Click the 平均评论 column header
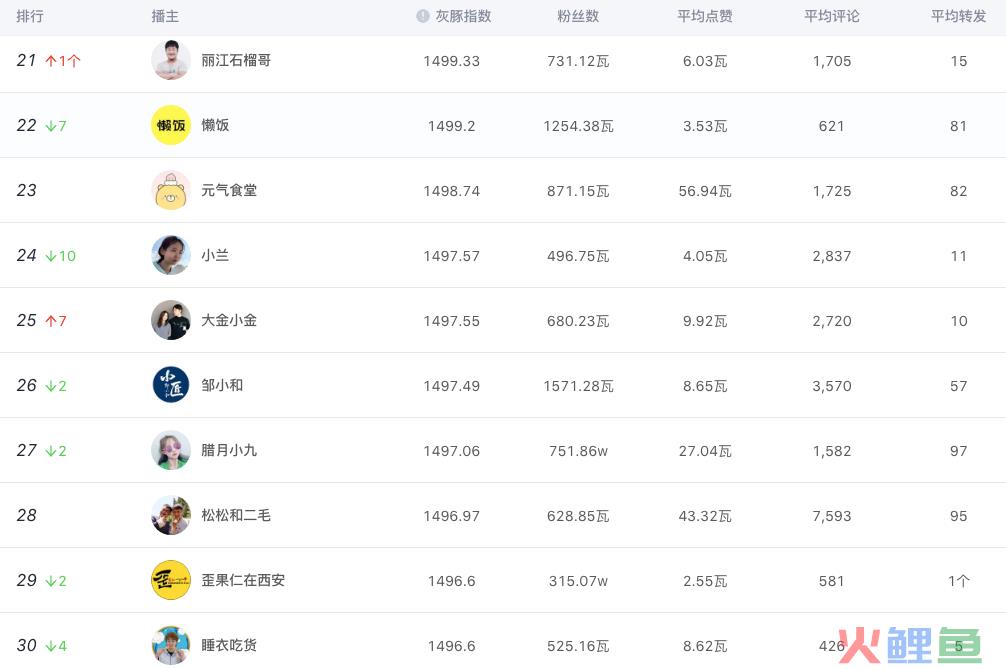Viewport: 1006px width, 669px height. pyautogui.click(x=832, y=16)
